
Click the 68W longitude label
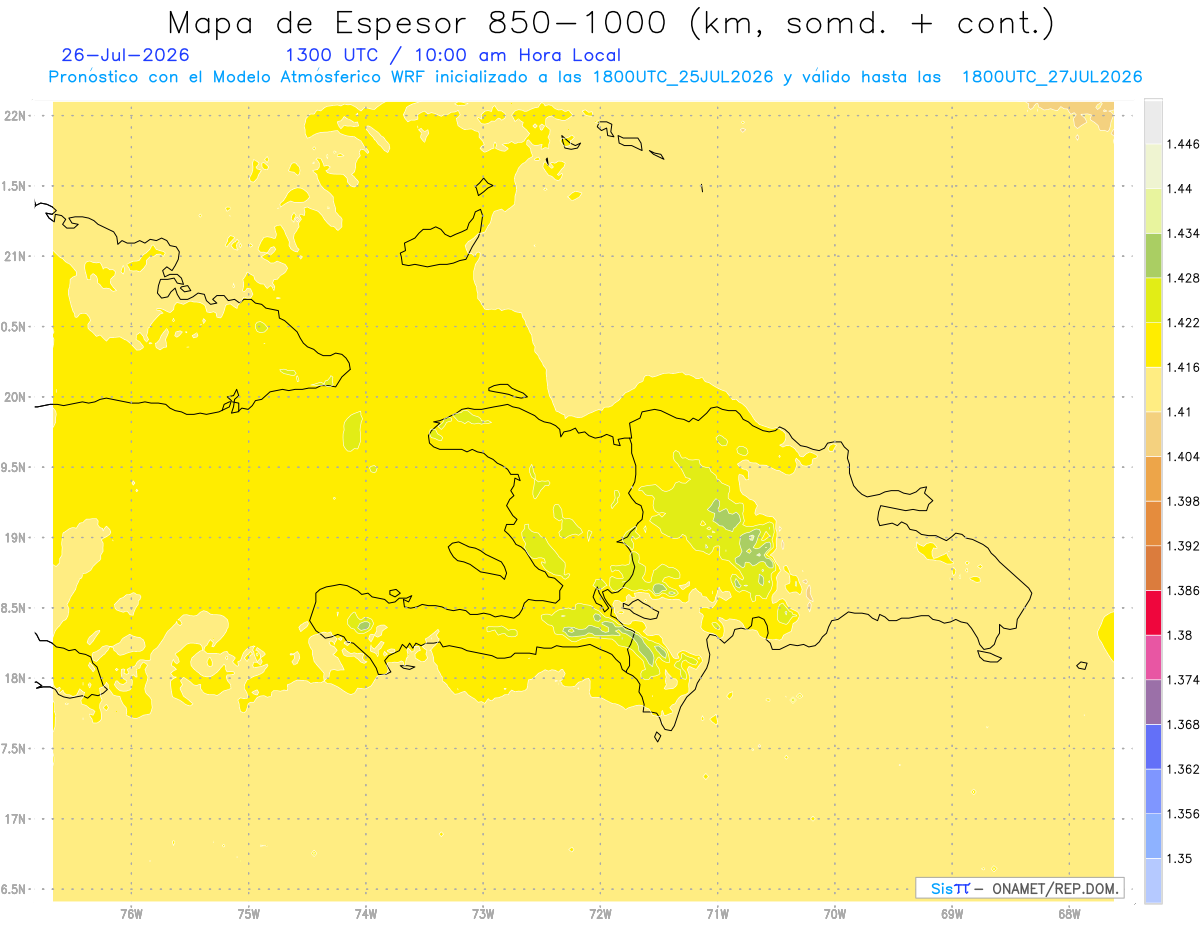[1069, 914]
